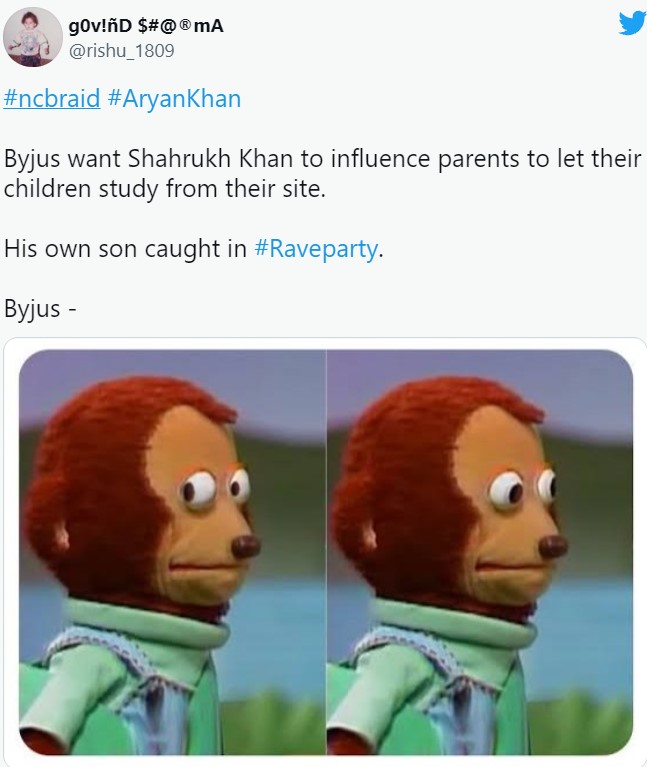Click the left puppet's googly eyes
The height and width of the screenshot is (767, 647).
215,489
